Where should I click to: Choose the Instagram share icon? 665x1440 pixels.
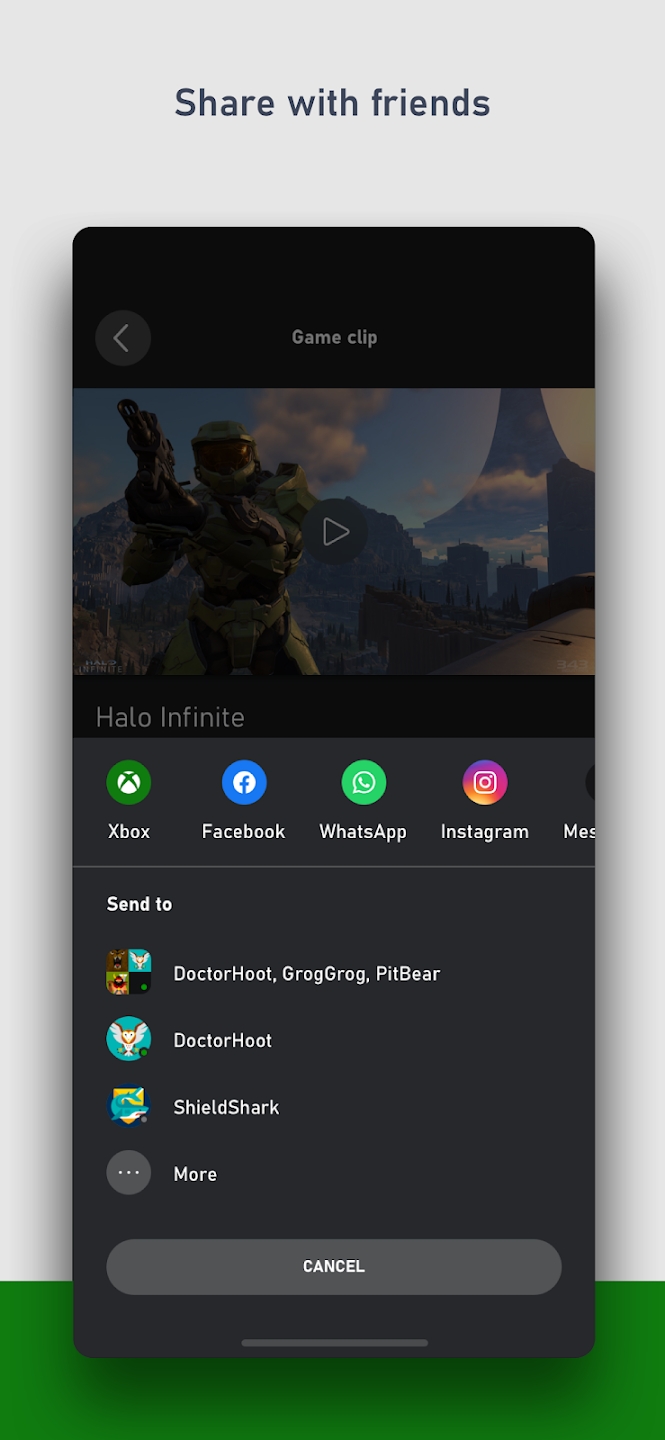click(x=485, y=782)
